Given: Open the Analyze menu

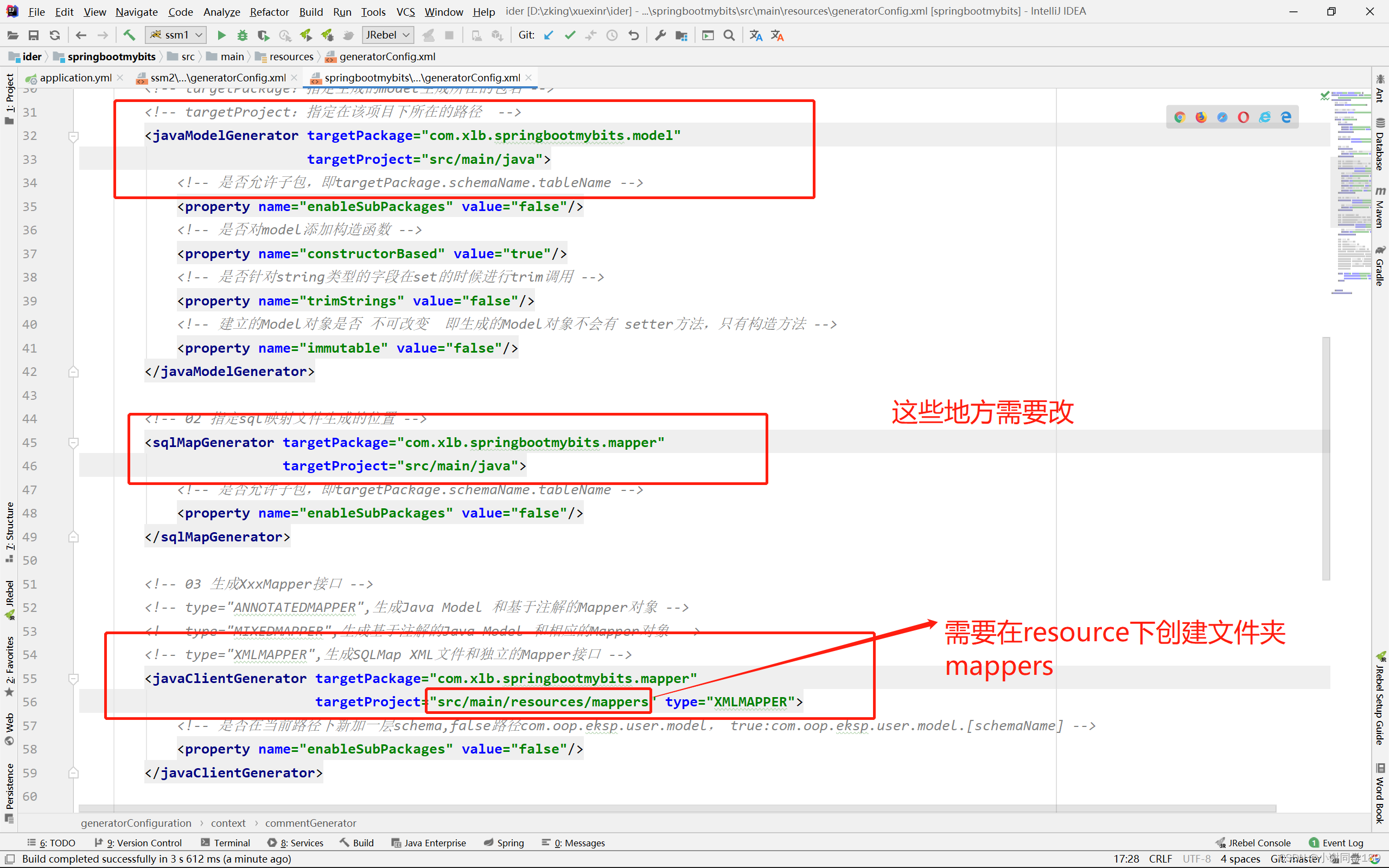Looking at the screenshot, I should click(221, 11).
